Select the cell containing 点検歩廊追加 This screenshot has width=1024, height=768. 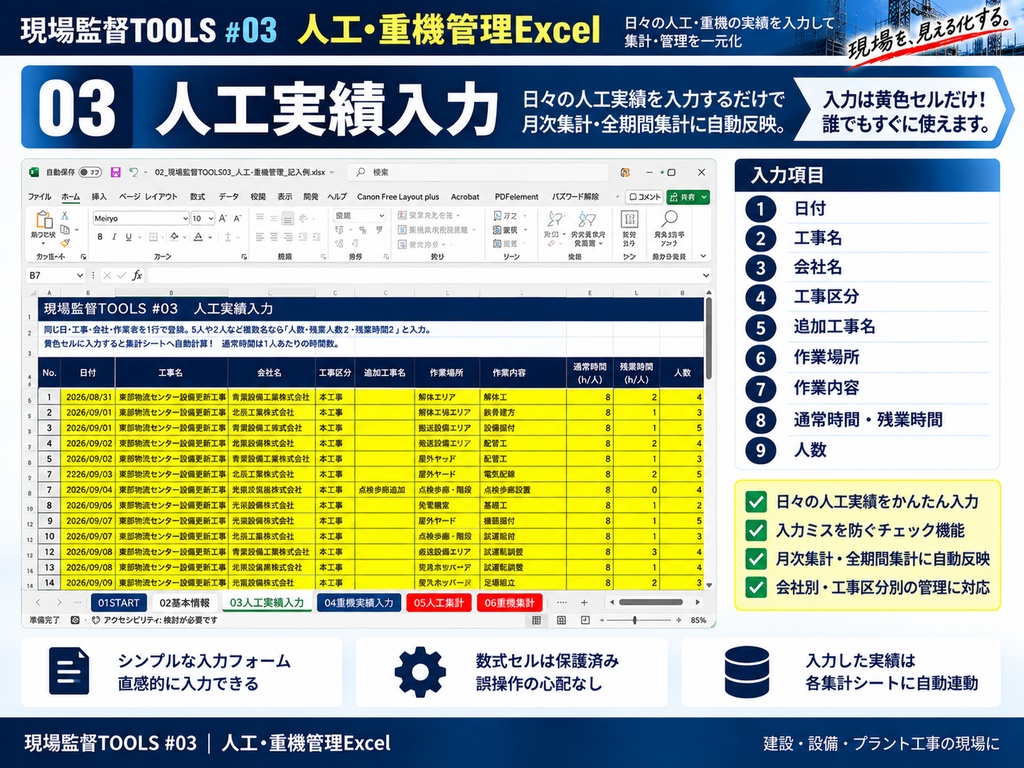(x=384, y=490)
